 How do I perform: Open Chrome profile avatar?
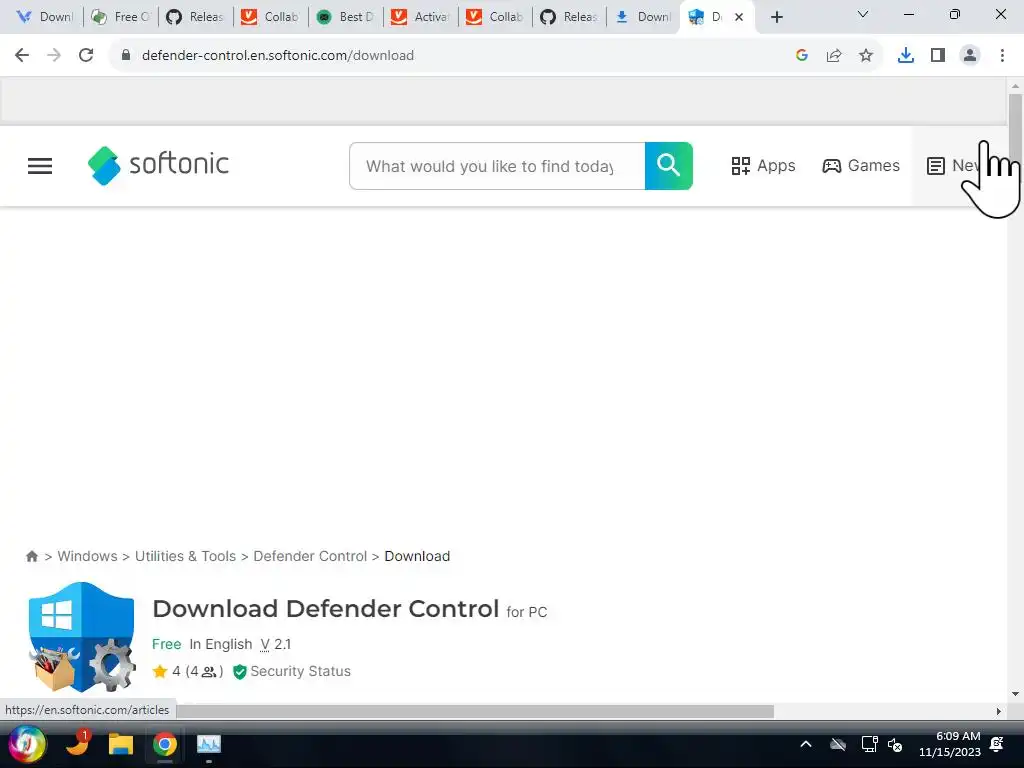(970, 56)
